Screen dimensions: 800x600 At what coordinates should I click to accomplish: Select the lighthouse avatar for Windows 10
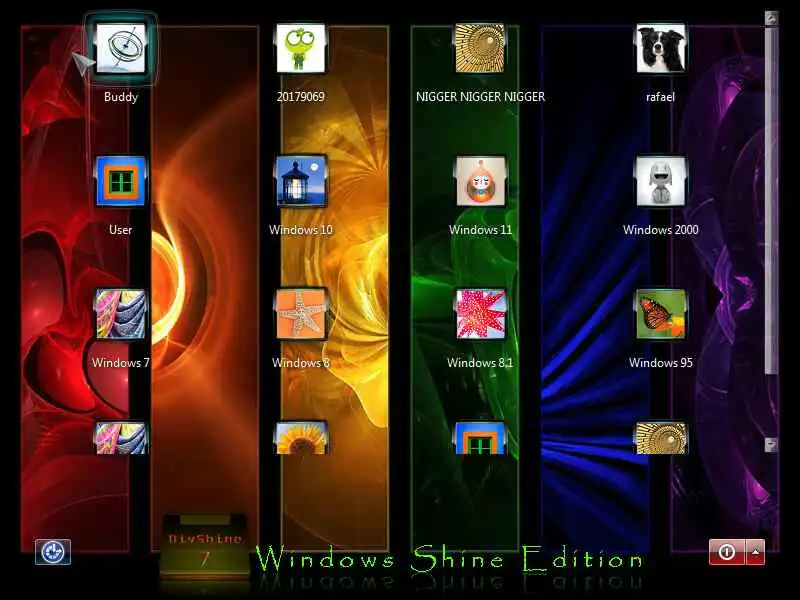click(x=301, y=182)
